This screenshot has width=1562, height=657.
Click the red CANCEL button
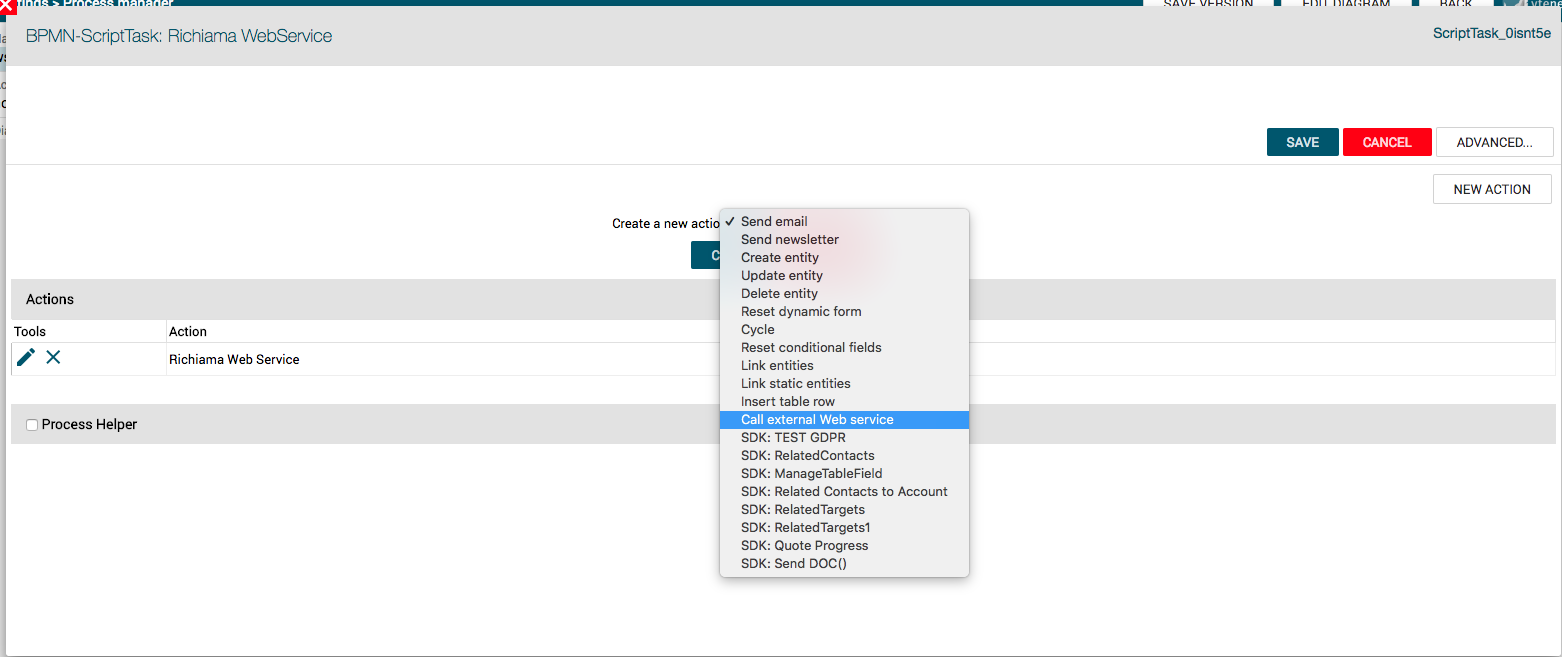click(x=1387, y=142)
